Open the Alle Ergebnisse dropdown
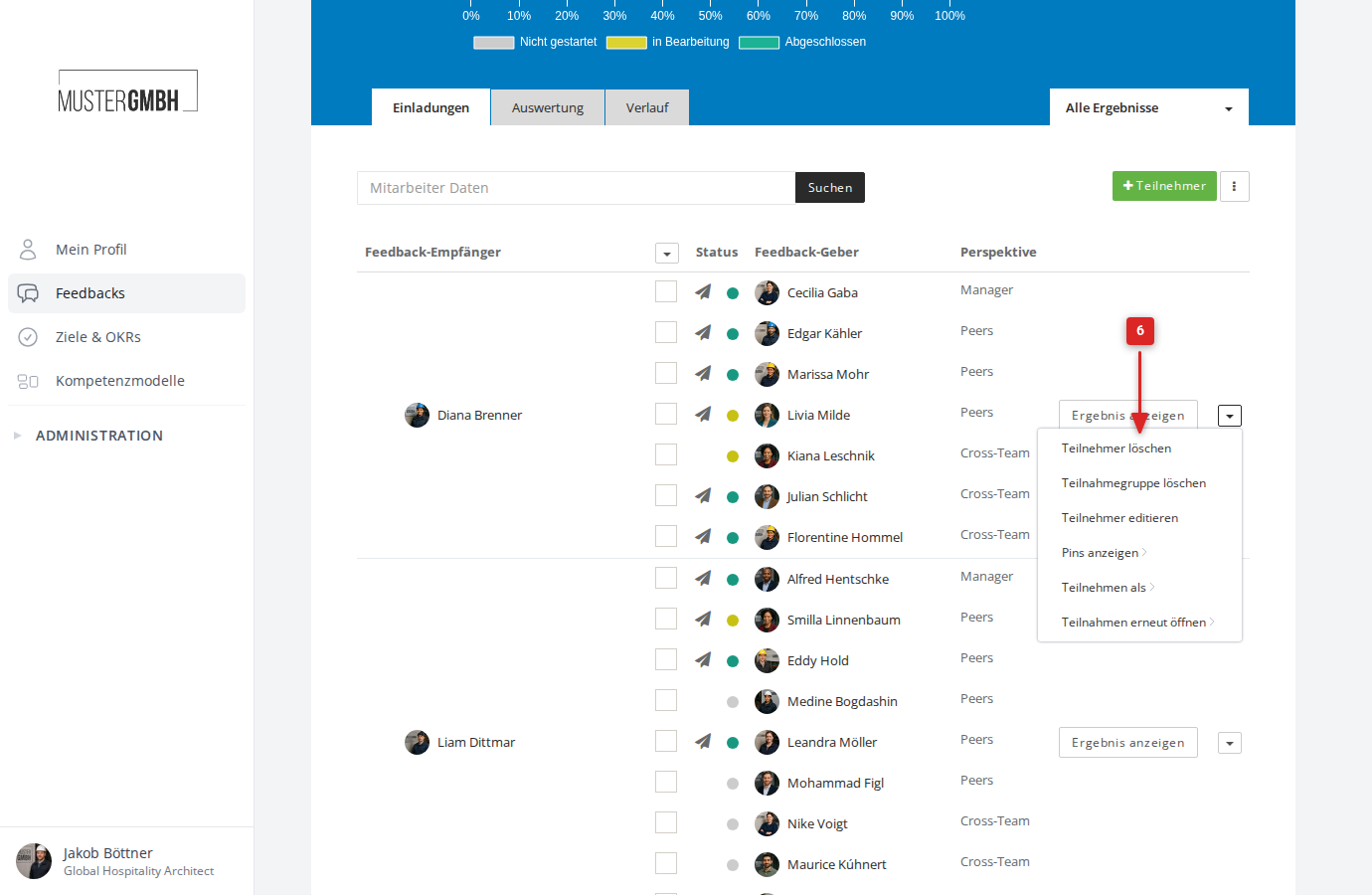1372x895 pixels. pyautogui.click(x=1149, y=107)
